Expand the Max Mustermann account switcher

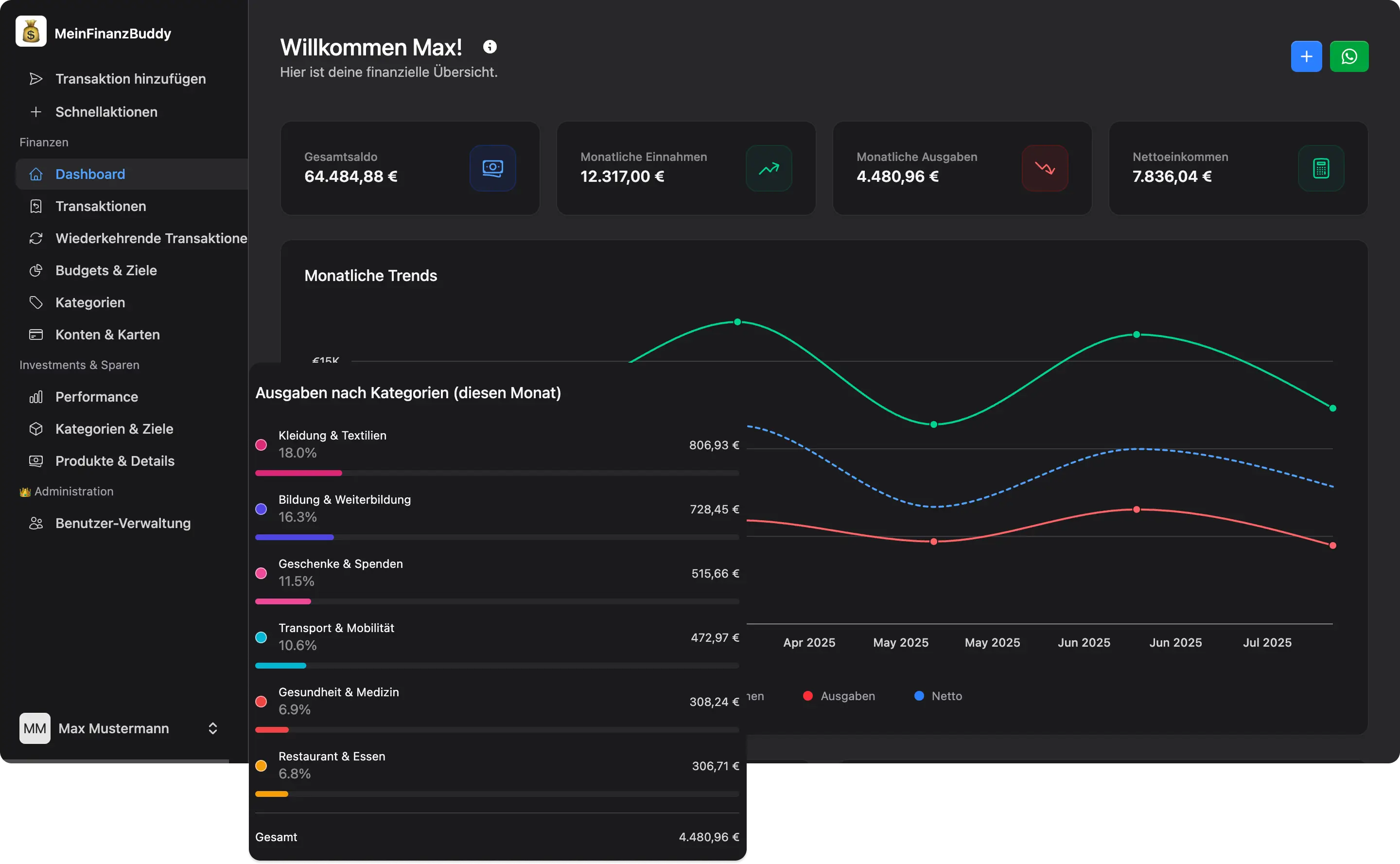212,728
